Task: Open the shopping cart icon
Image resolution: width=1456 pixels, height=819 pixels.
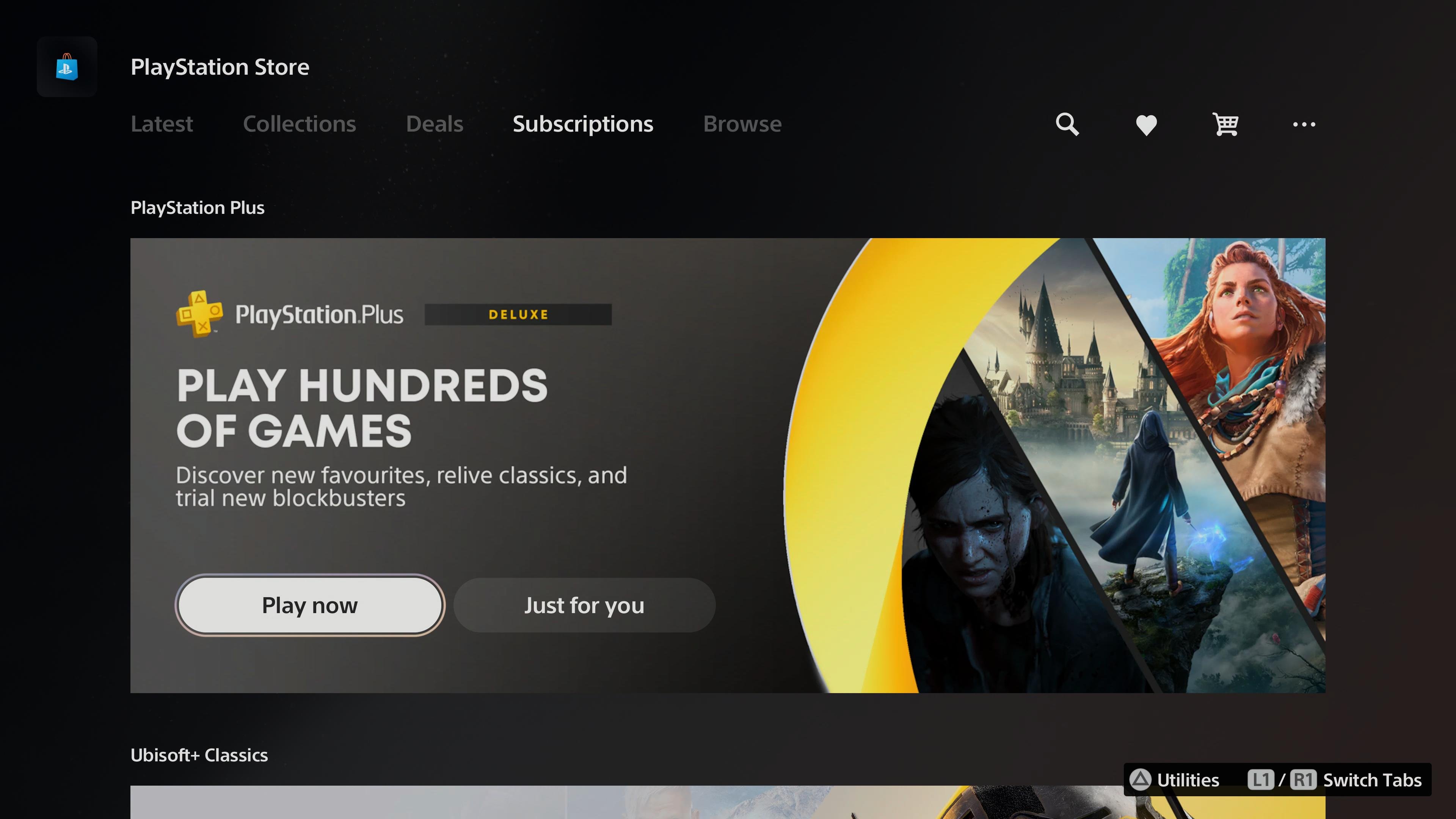Action: tap(1225, 124)
